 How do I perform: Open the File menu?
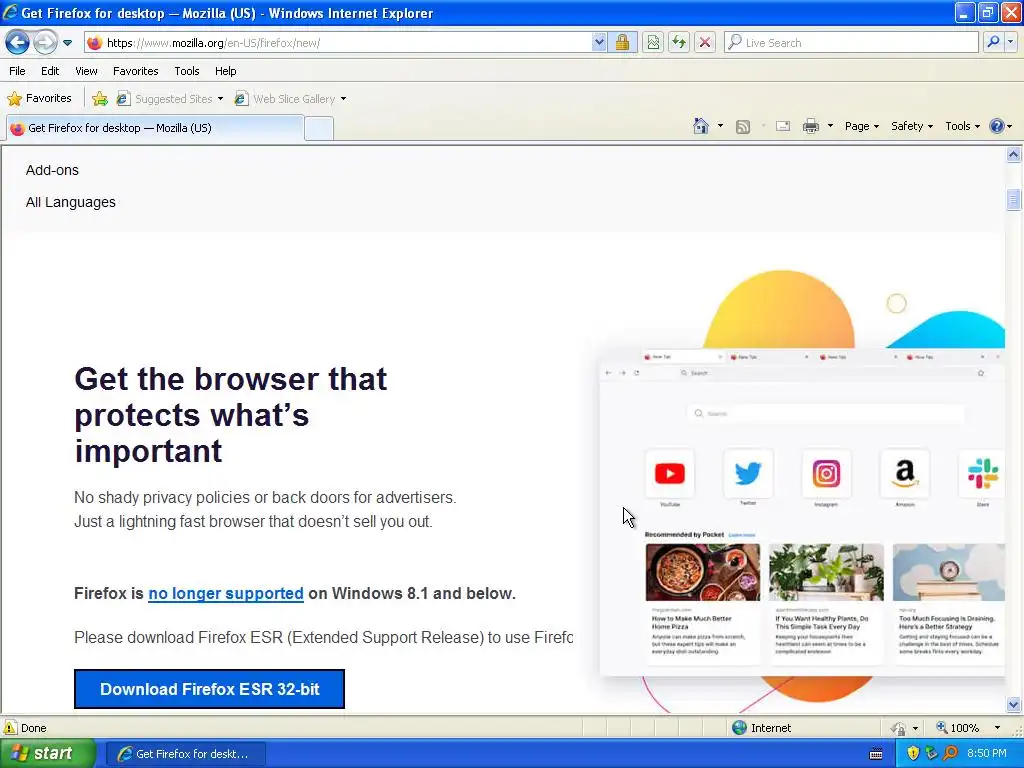tap(18, 71)
